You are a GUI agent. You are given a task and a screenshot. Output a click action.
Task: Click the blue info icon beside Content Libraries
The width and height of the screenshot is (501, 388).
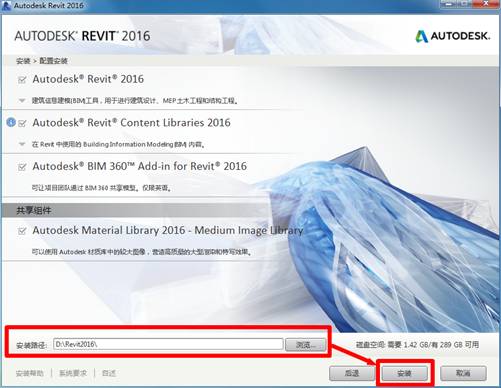coord(11,122)
